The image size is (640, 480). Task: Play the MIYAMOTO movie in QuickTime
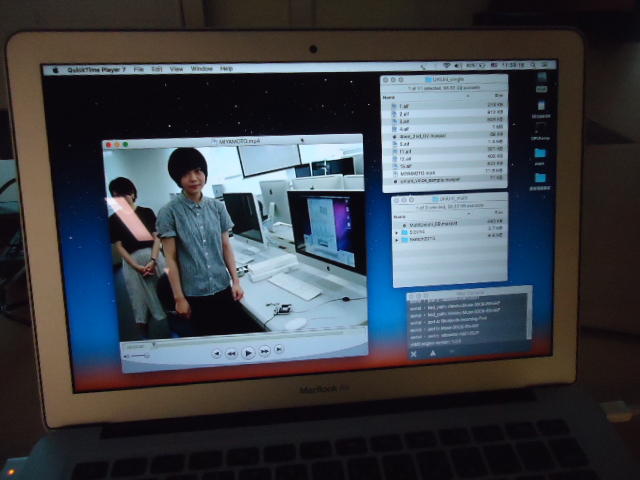pyautogui.click(x=248, y=353)
